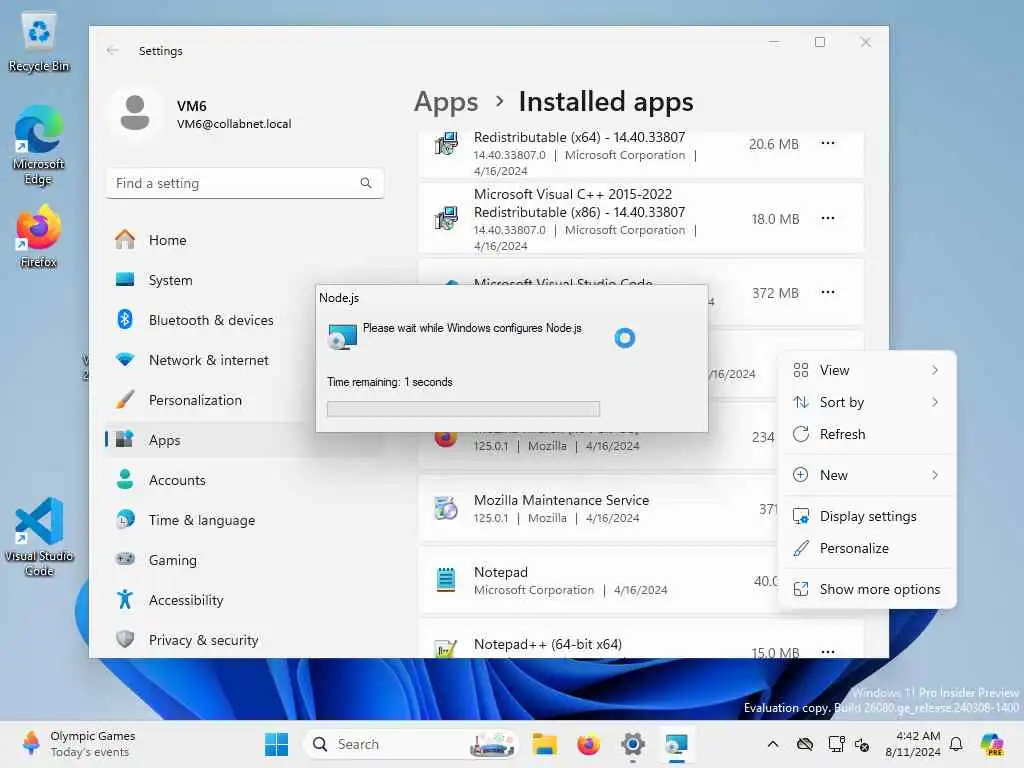
Task: Open Olympic Games widget on taskbar
Action: pyautogui.click(x=77, y=744)
